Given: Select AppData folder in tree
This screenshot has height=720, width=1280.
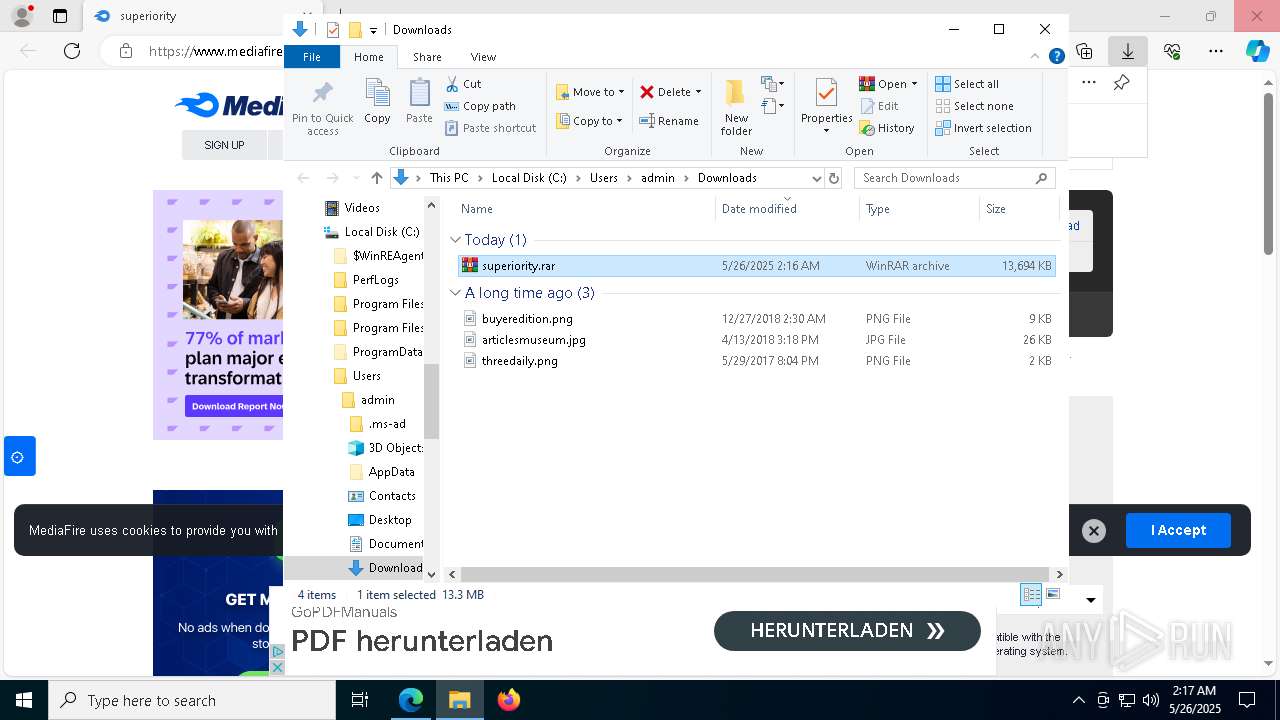Looking at the screenshot, I should [391, 472].
